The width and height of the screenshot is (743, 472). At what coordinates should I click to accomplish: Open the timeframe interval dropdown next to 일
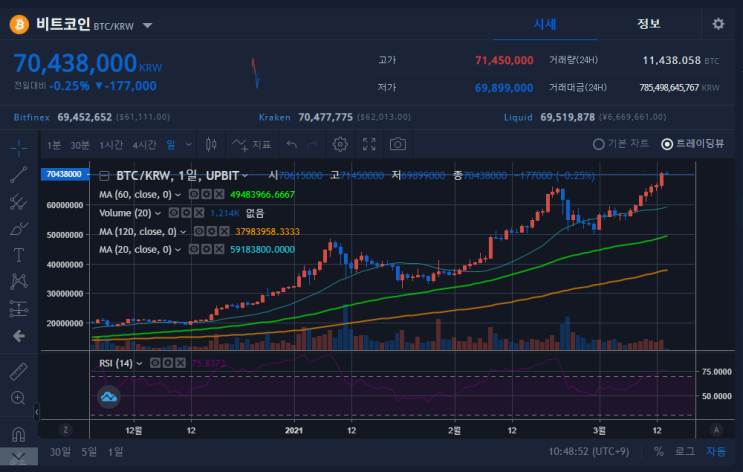tap(189, 144)
